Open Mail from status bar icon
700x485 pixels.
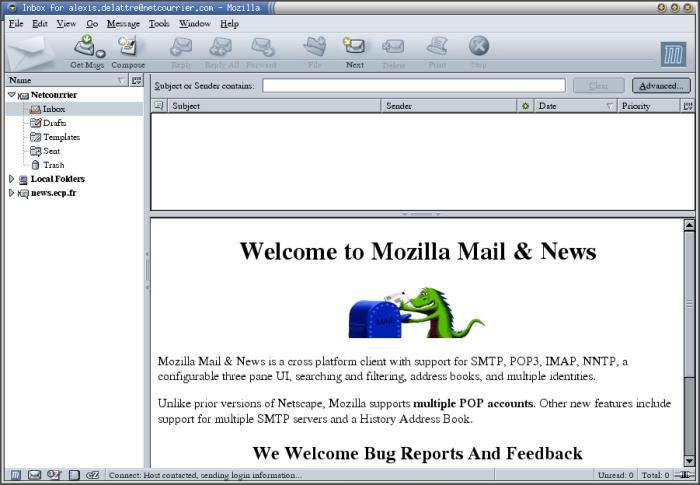coord(34,475)
